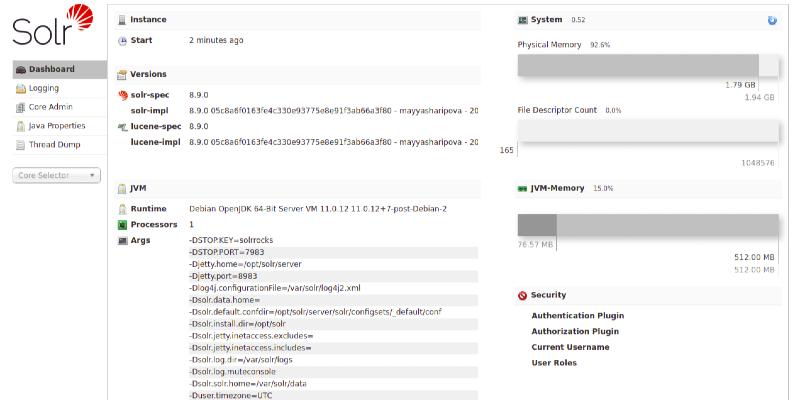Open the Core Selector dropdown

(x=58, y=175)
